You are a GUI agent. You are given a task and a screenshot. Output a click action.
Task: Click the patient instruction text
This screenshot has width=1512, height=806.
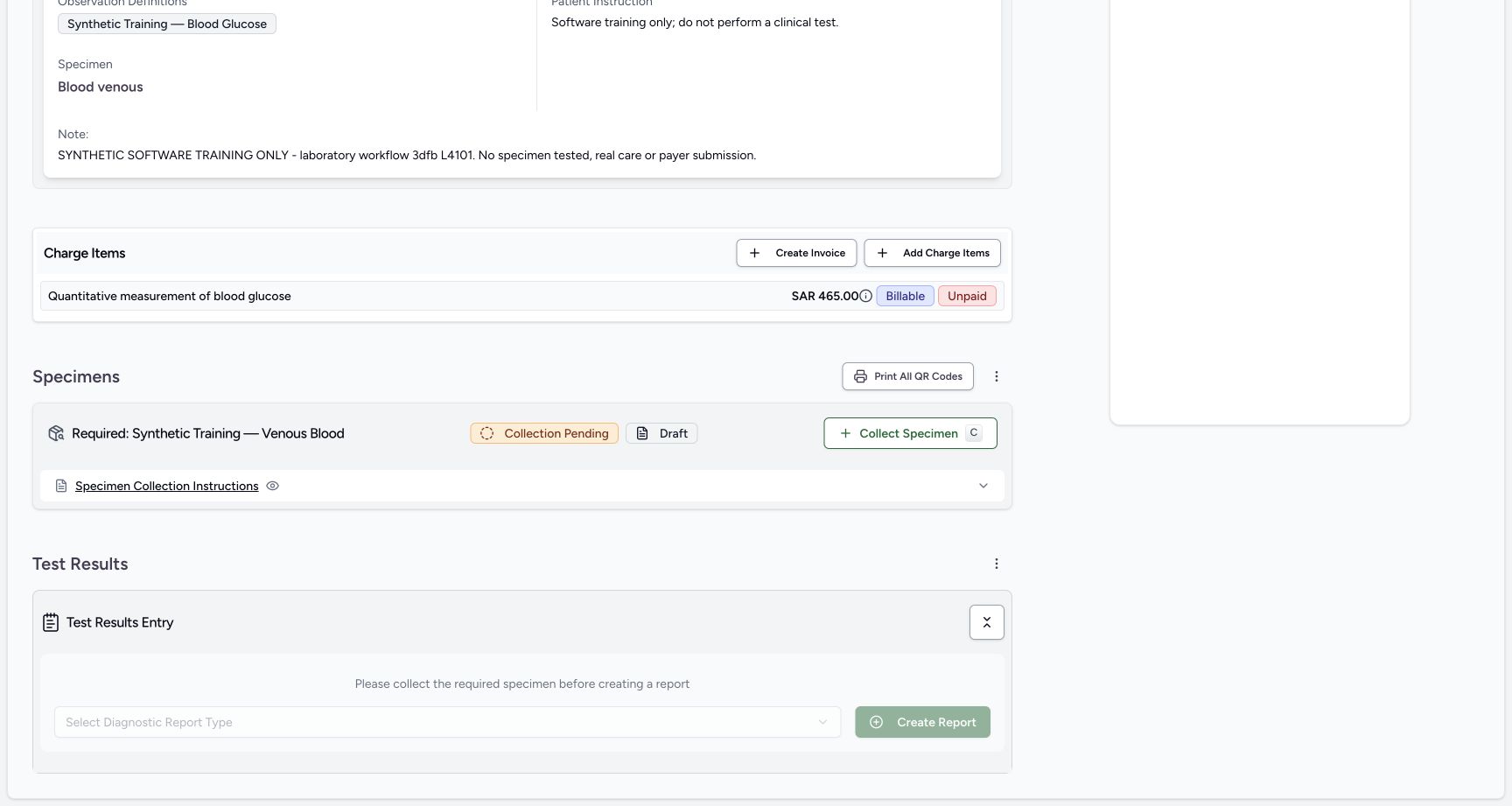click(x=695, y=22)
